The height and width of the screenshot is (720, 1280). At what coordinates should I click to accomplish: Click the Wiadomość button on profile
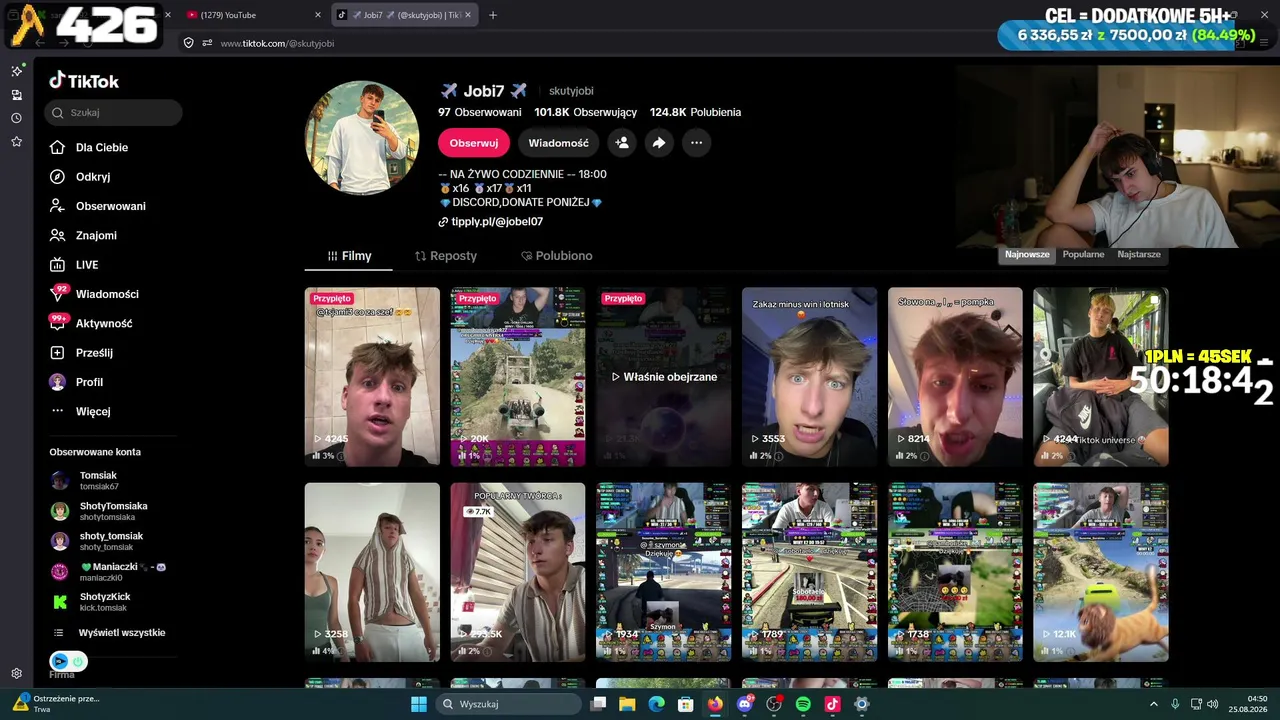[558, 143]
